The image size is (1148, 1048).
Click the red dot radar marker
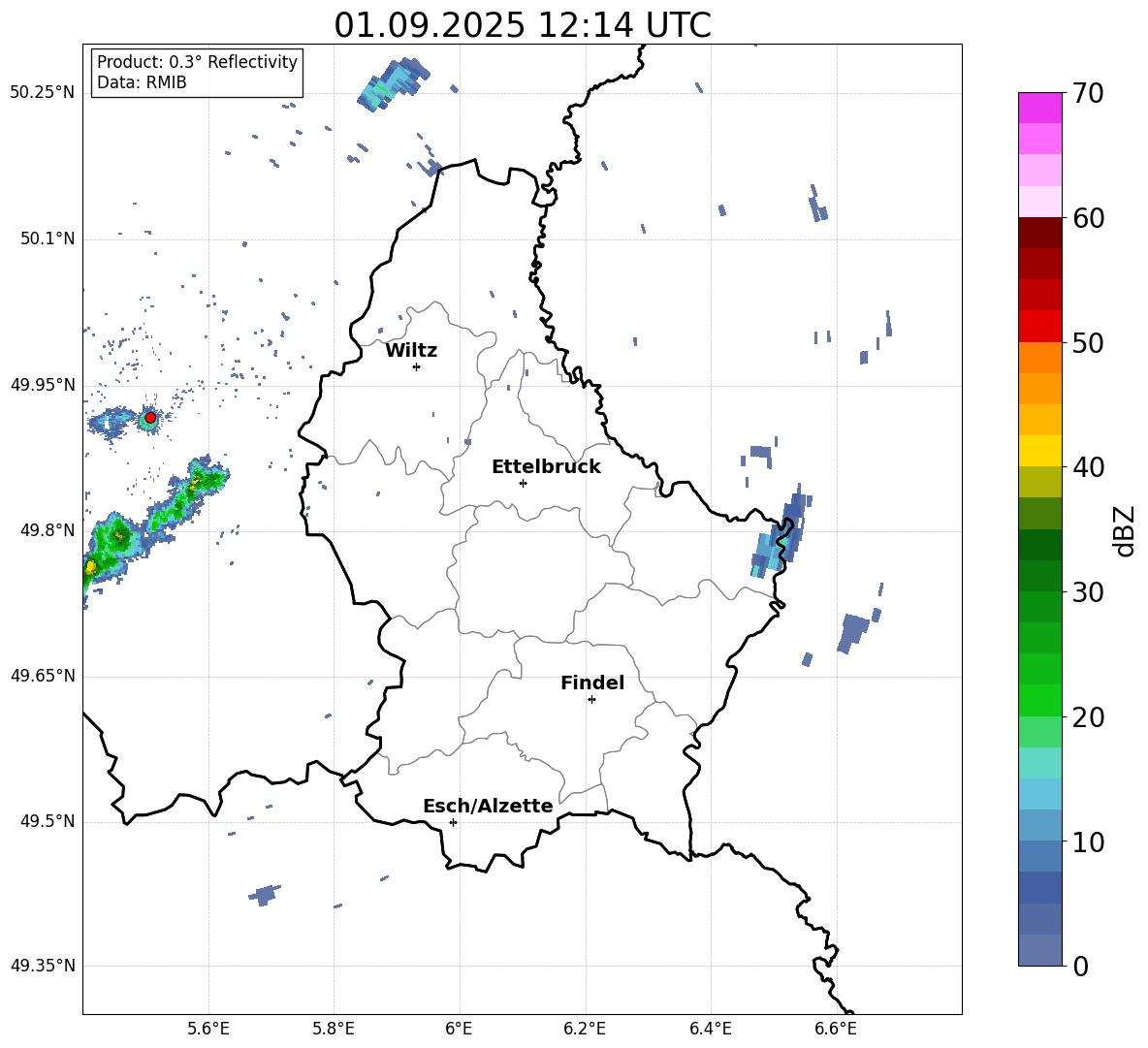(x=150, y=418)
